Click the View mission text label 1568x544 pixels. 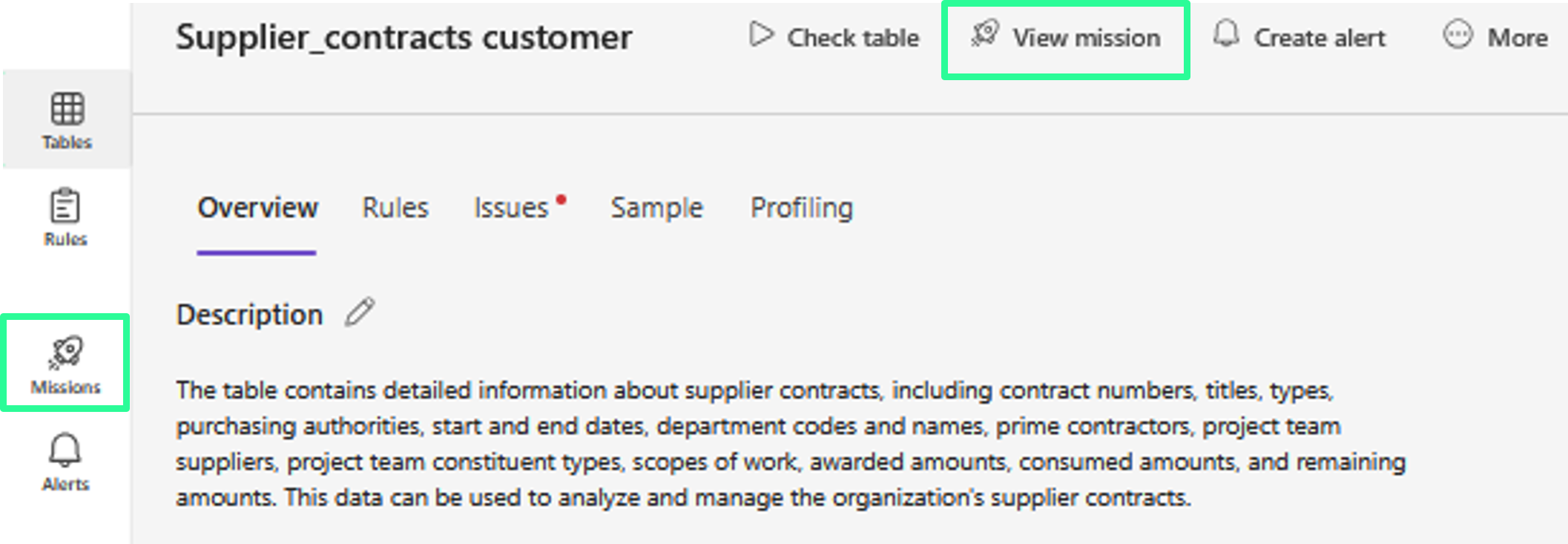point(1087,38)
